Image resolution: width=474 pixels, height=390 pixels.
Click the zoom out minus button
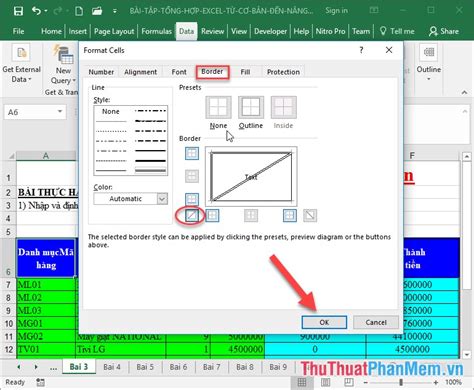click(x=366, y=382)
